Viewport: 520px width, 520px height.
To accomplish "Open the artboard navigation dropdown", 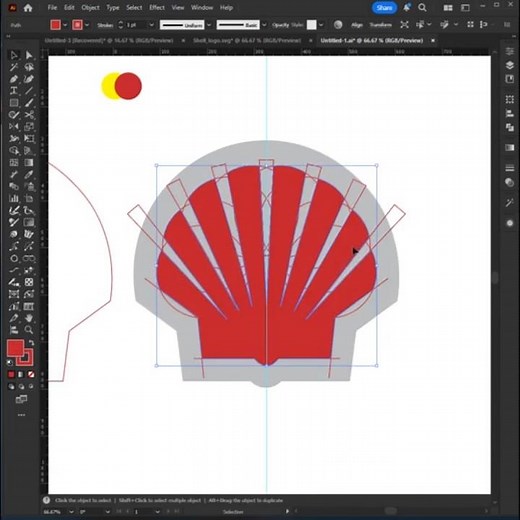I will pyautogui.click(x=157, y=512).
